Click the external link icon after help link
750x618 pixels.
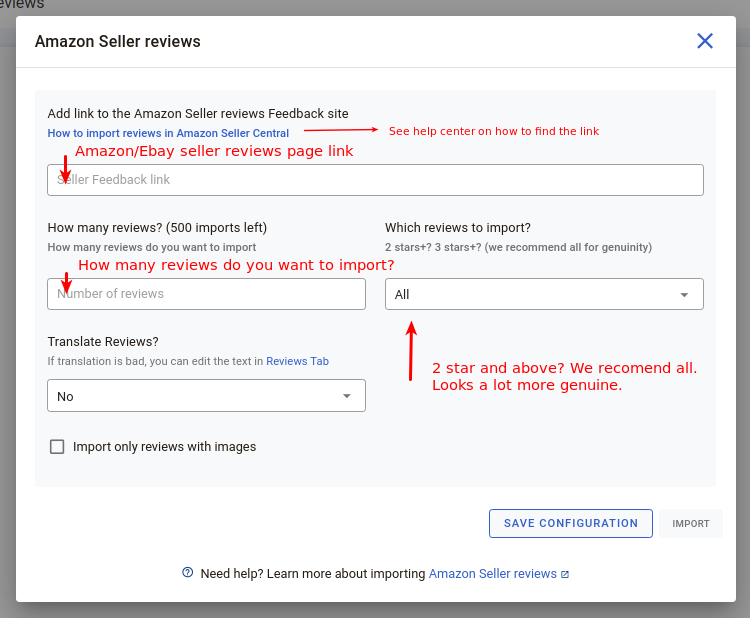[565, 574]
